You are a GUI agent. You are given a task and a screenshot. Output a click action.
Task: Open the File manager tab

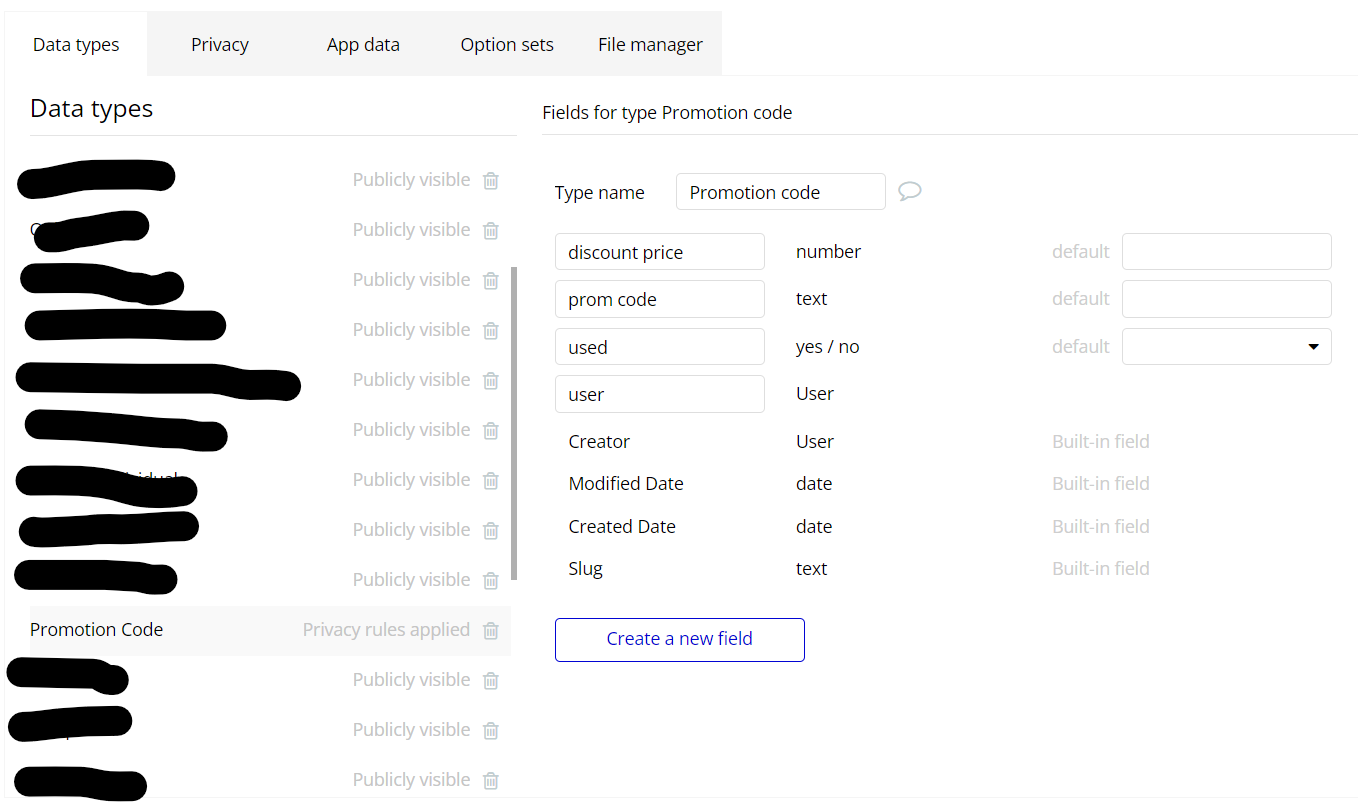[x=650, y=45]
